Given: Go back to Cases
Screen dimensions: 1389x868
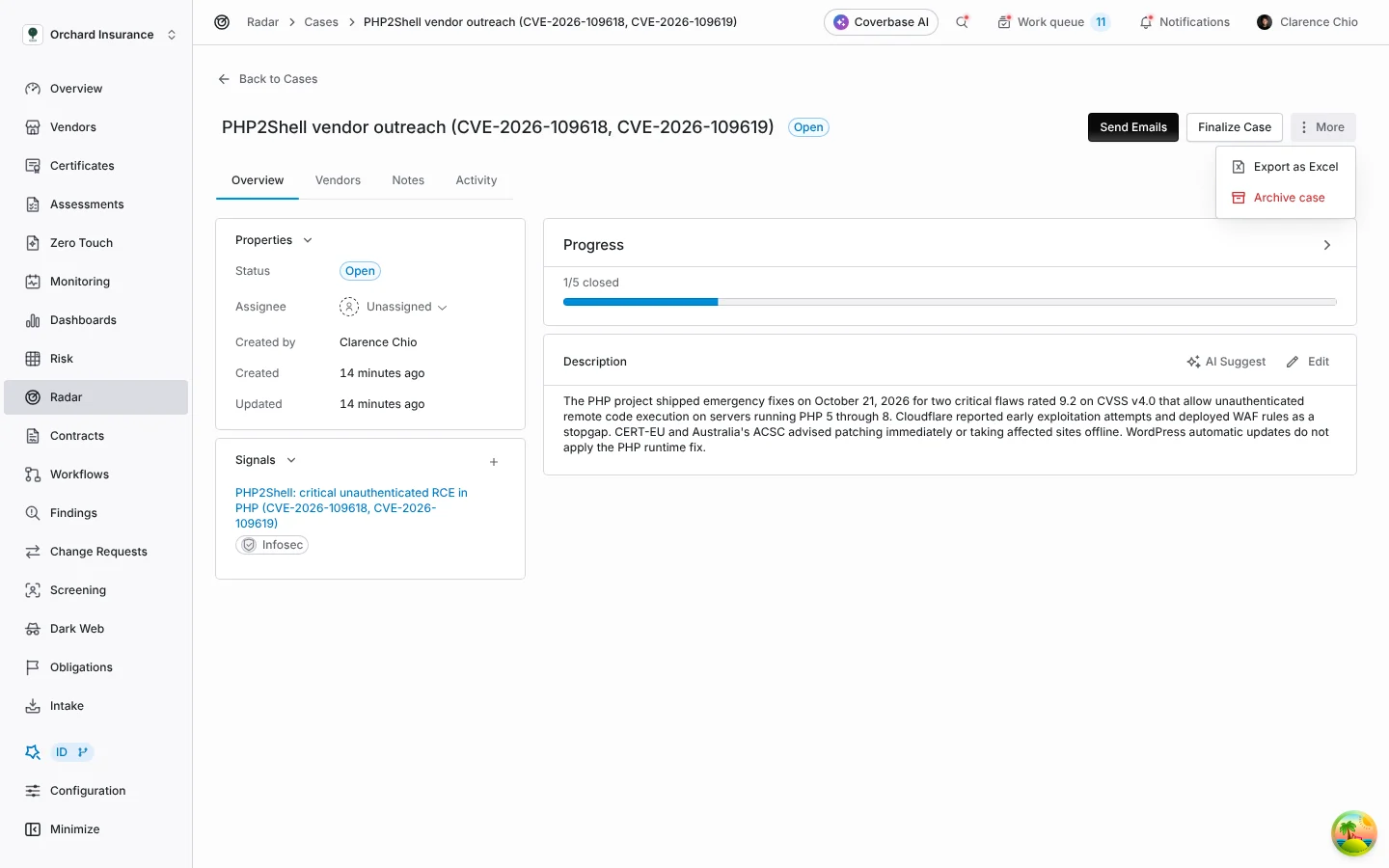Looking at the screenshot, I should coord(268,79).
